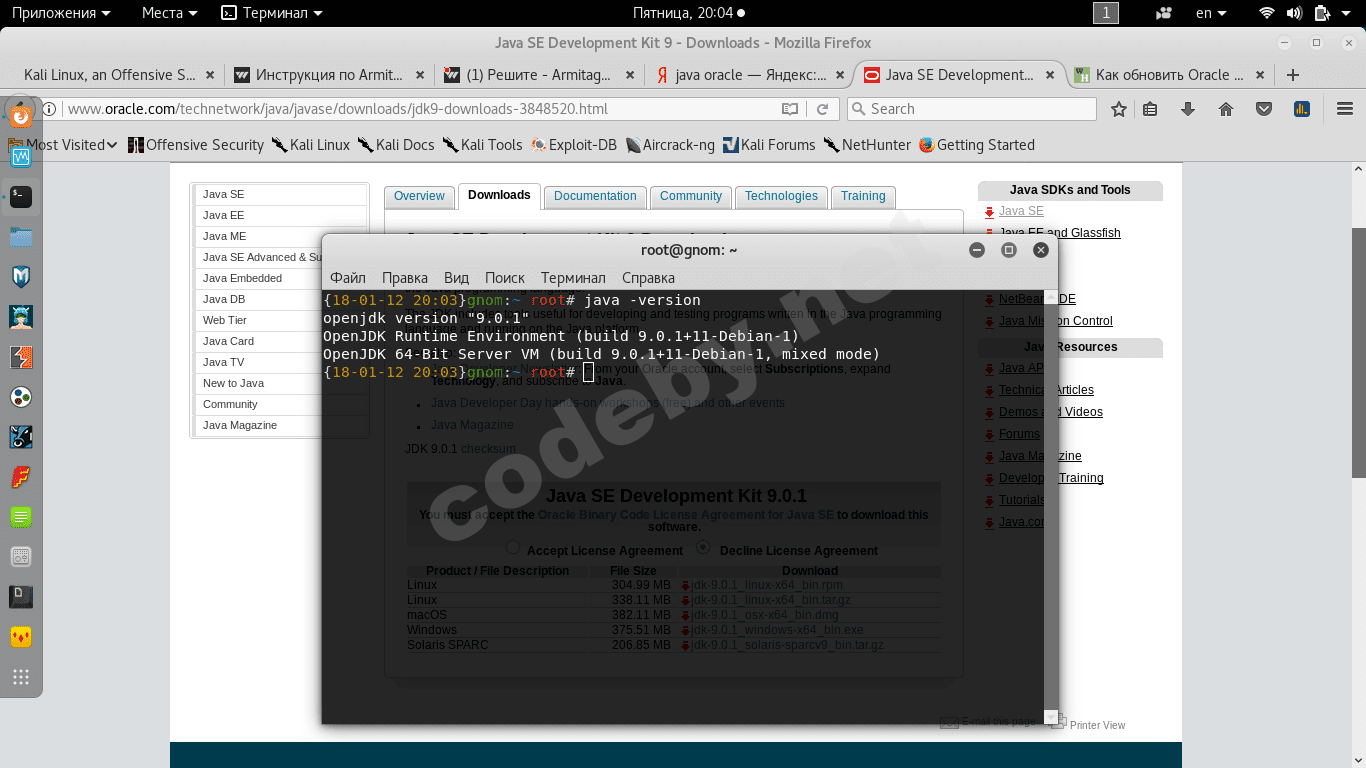Switch to the Инструкция по Armitage browser tab

[329, 75]
